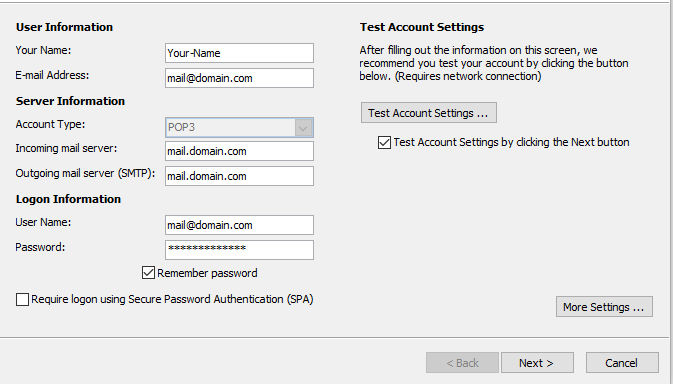Toggle Test Account Settings by clicking Next checkbox
This screenshot has height=384, width=673.
click(384, 142)
